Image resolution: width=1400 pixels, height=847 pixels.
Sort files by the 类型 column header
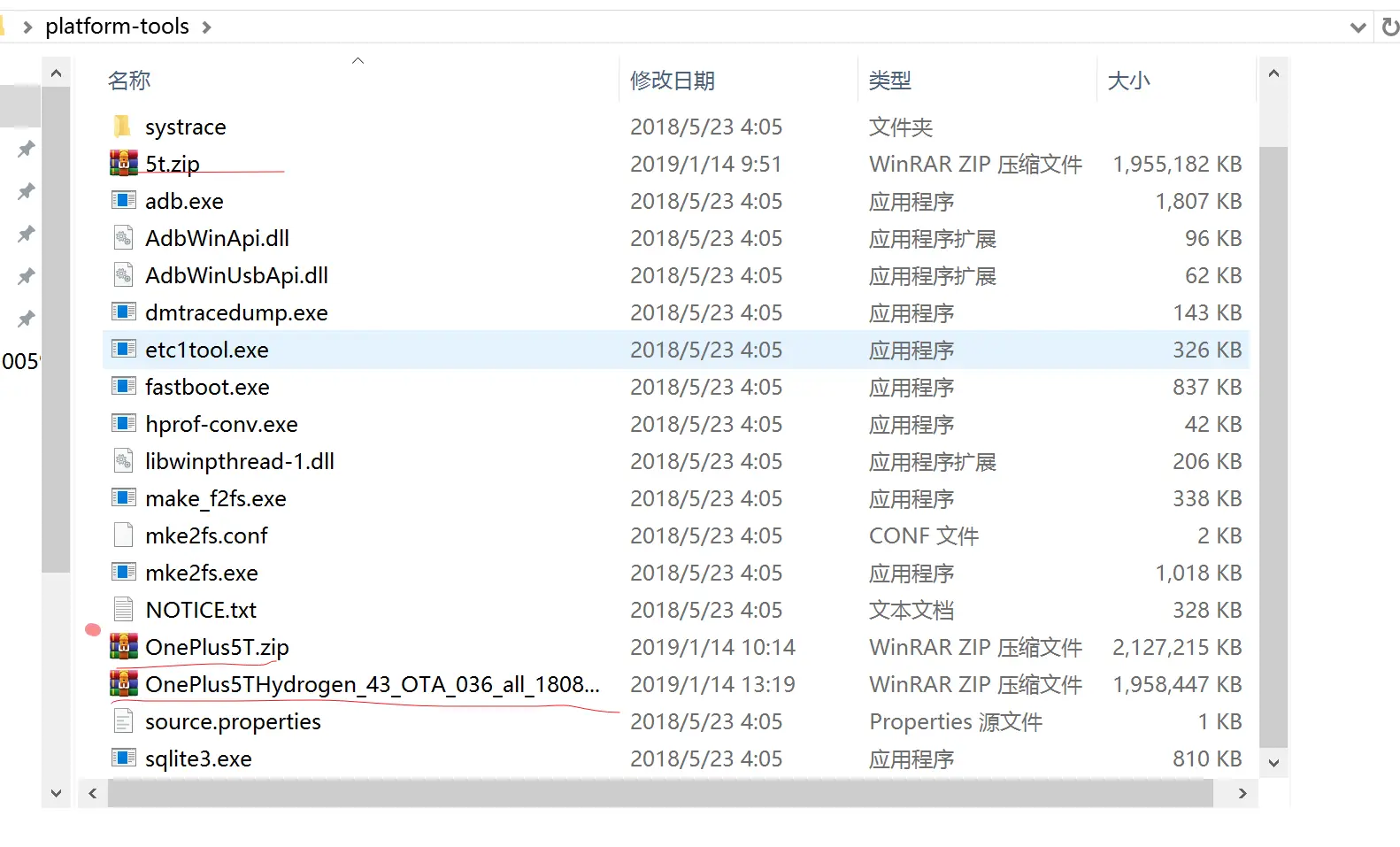point(889,81)
